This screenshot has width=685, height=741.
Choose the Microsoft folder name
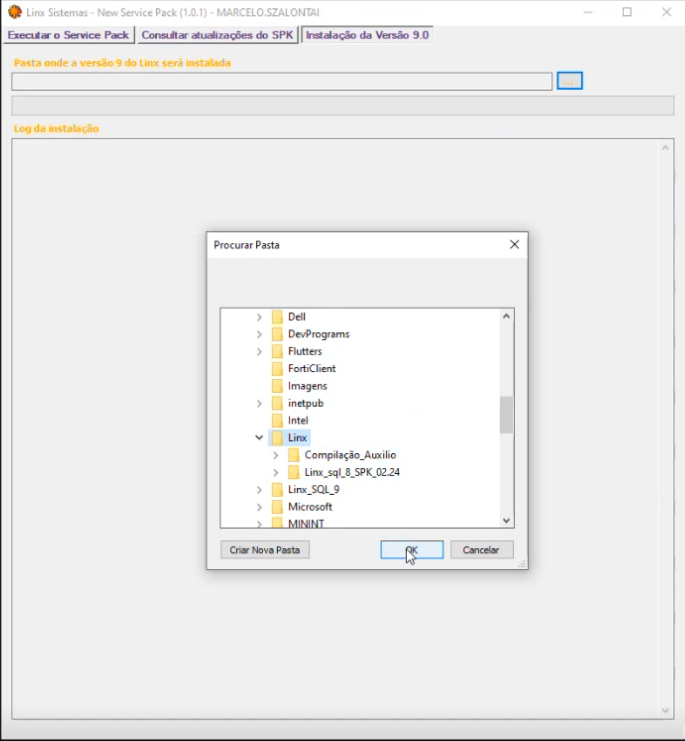310,507
